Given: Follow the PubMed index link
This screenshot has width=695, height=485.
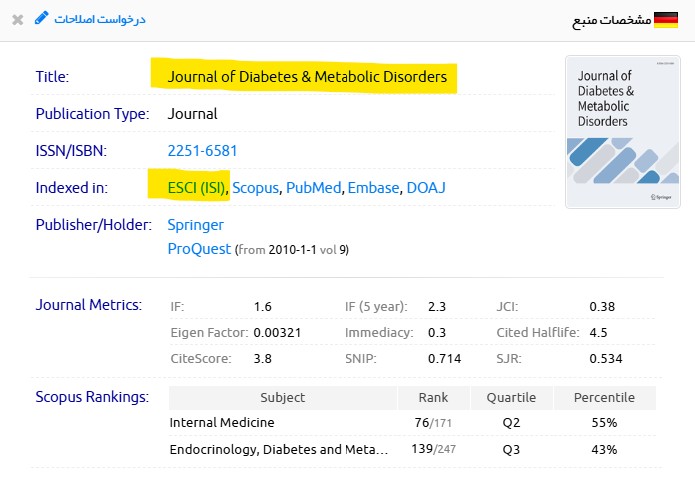Looking at the screenshot, I should [x=314, y=187].
